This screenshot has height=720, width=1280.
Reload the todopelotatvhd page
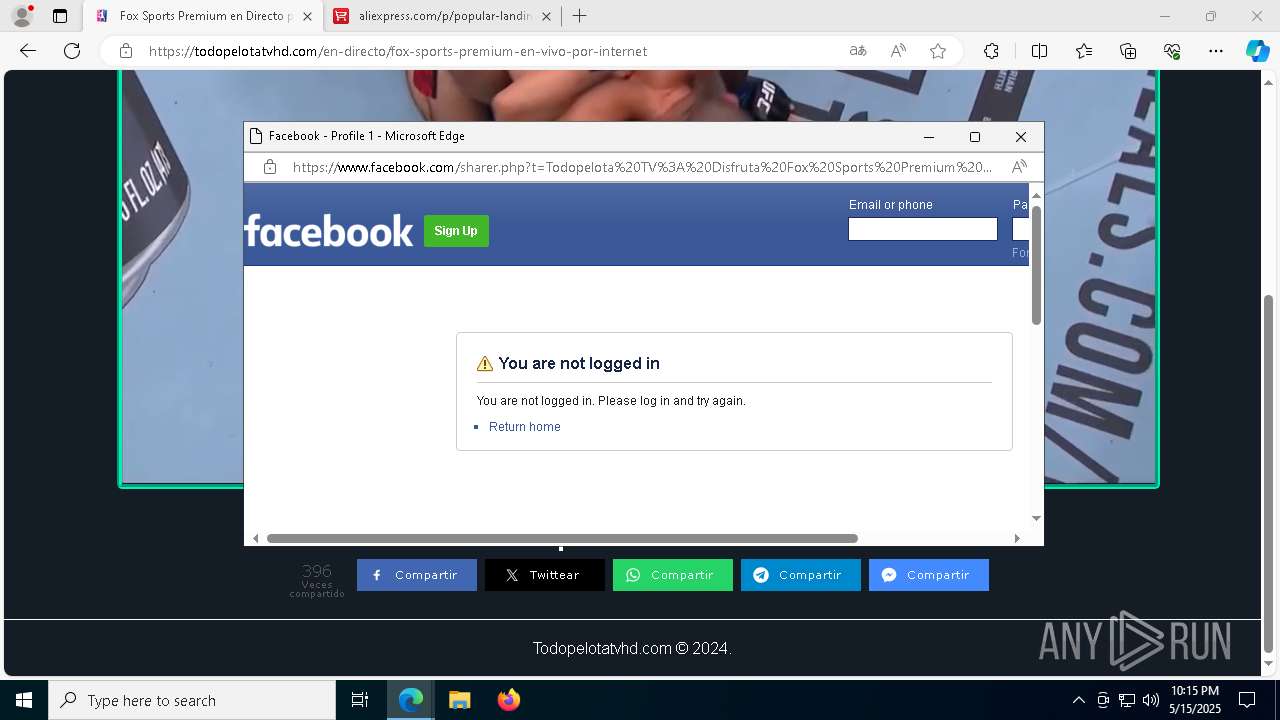[72, 51]
